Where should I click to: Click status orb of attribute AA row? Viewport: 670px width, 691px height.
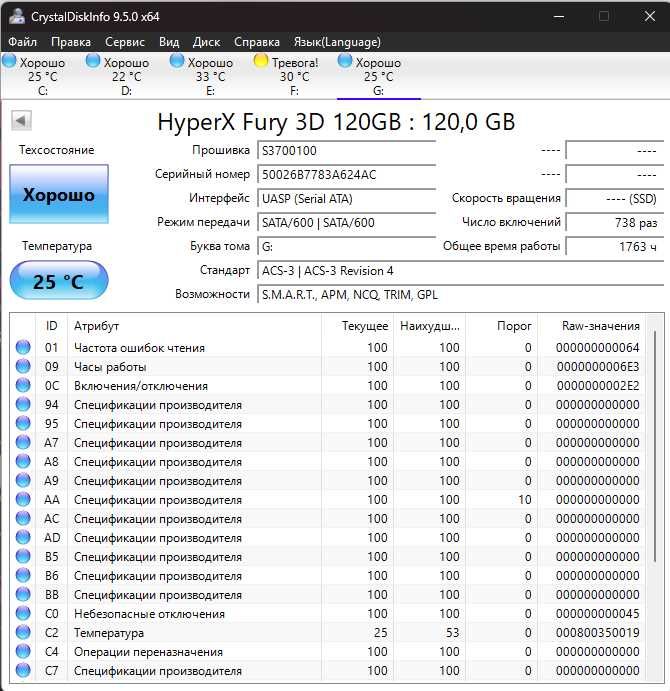(23, 499)
